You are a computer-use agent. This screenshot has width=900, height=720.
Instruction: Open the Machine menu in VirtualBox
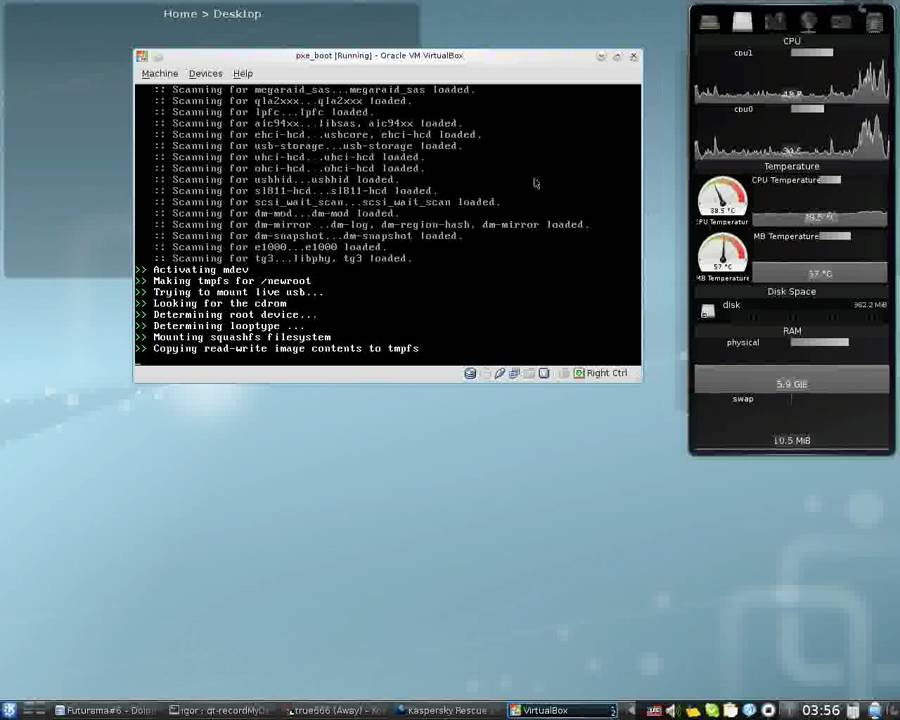pyautogui.click(x=160, y=73)
